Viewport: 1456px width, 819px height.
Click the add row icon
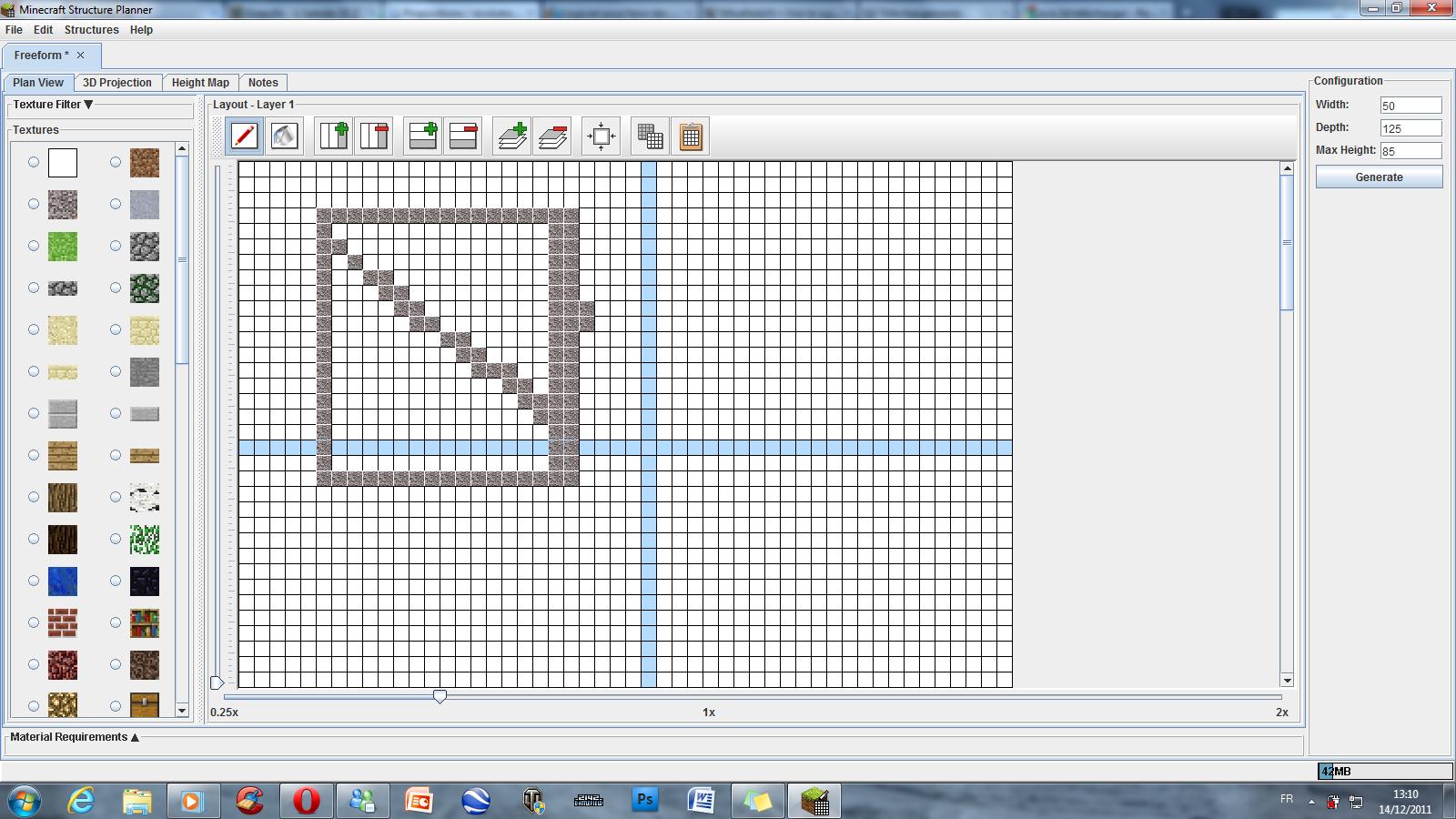pos(422,136)
